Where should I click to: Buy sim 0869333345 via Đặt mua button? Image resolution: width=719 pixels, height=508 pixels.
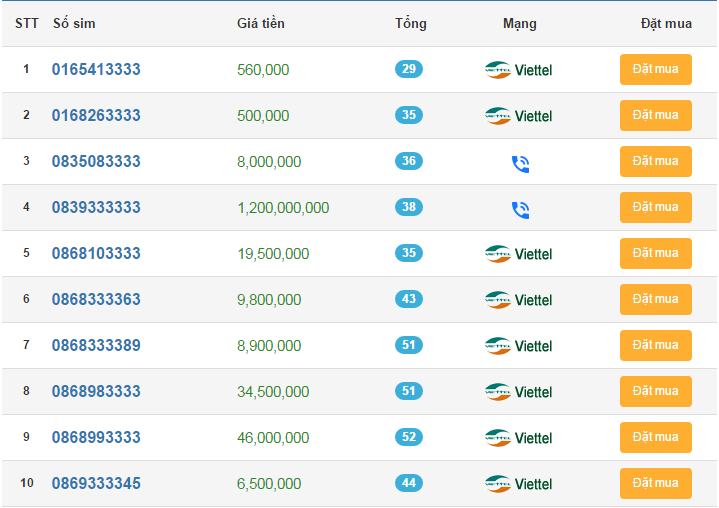tap(655, 483)
